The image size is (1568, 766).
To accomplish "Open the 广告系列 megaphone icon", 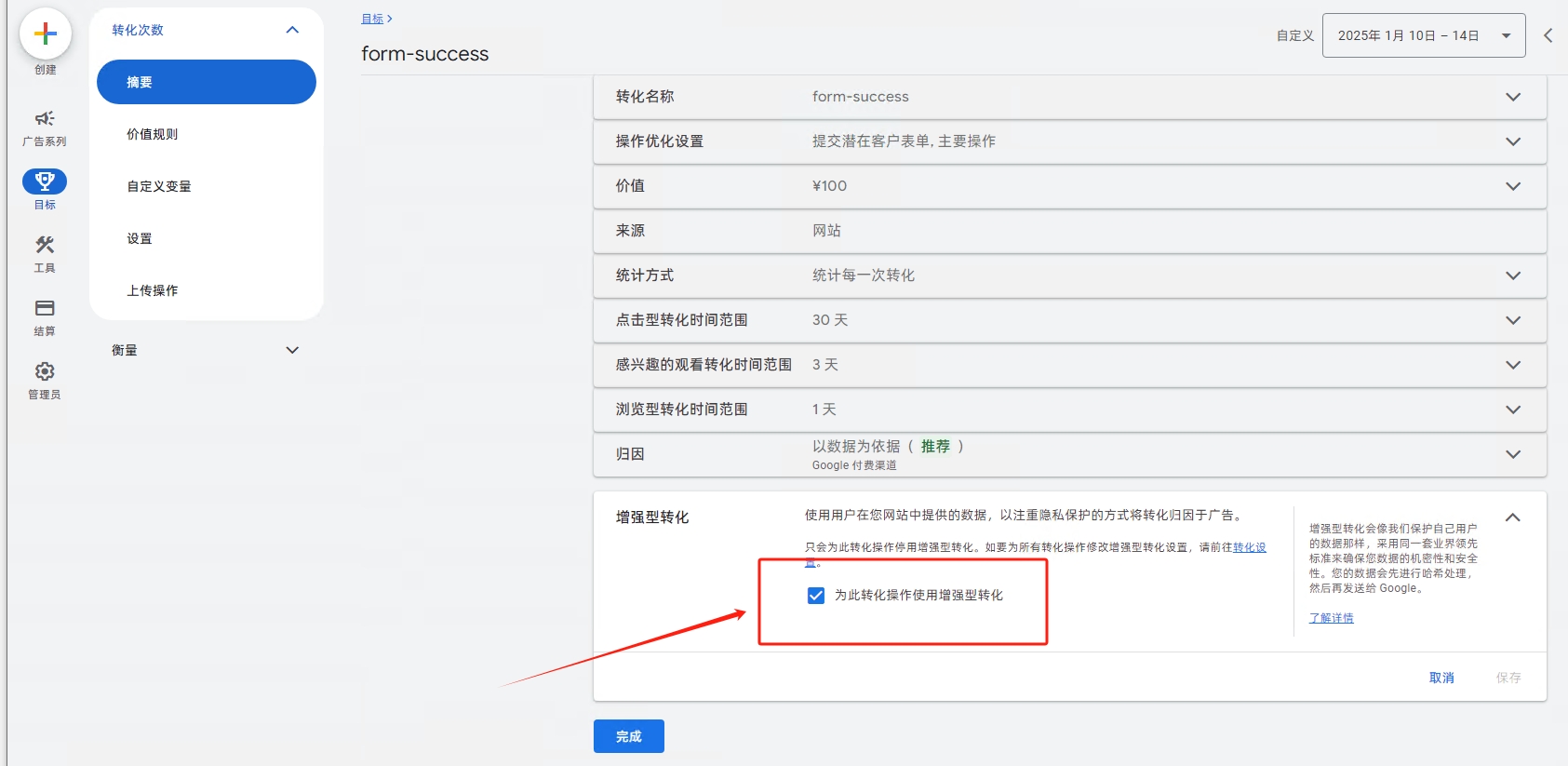I will click(x=45, y=118).
